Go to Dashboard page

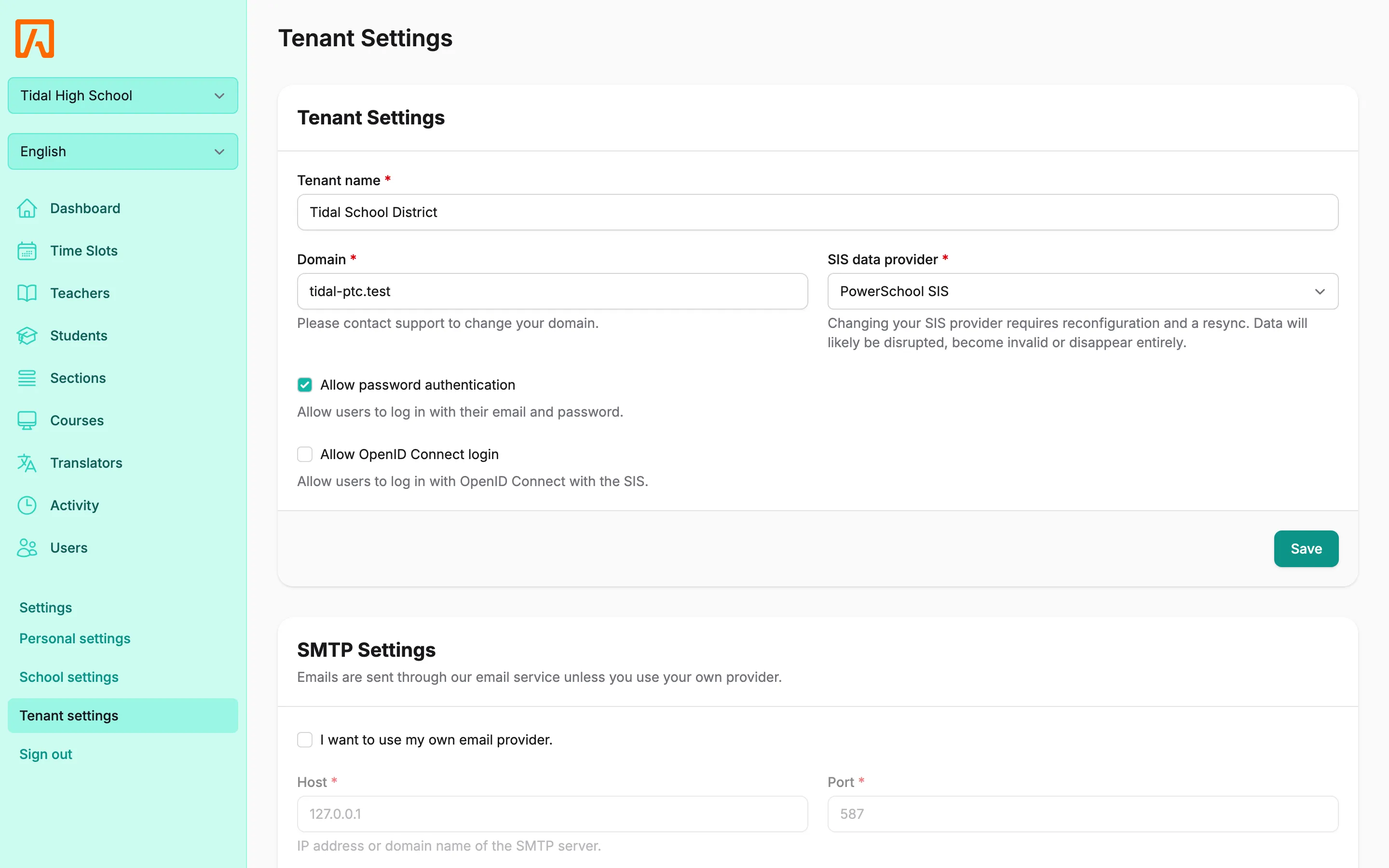click(x=85, y=208)
